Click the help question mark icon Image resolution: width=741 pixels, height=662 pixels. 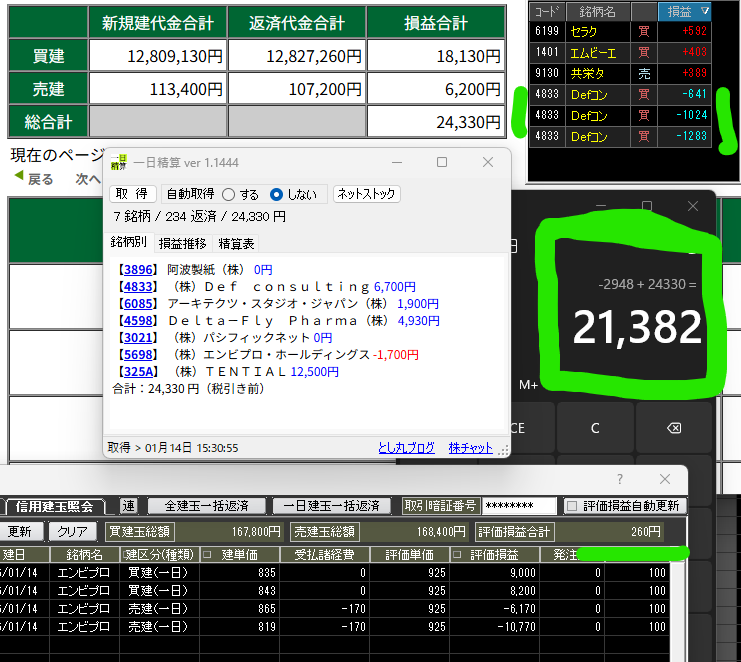[x=619, y=480]
